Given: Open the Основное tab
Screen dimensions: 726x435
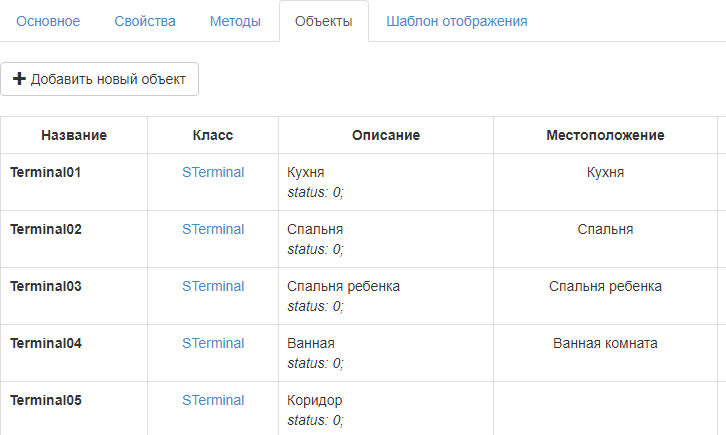Looking at the screenshot, I should pyautogui.click(x=48, y=21).
